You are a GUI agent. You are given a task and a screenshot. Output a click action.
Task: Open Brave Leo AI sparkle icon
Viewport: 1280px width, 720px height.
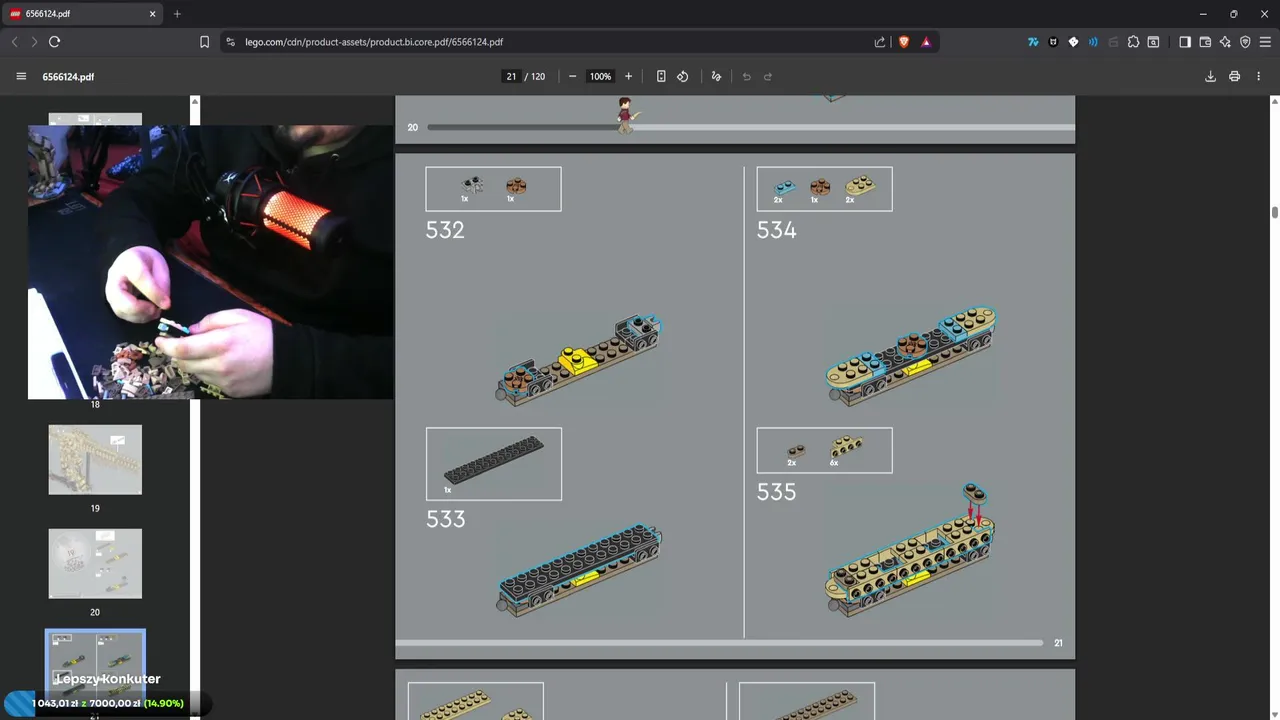point(1225,42)
